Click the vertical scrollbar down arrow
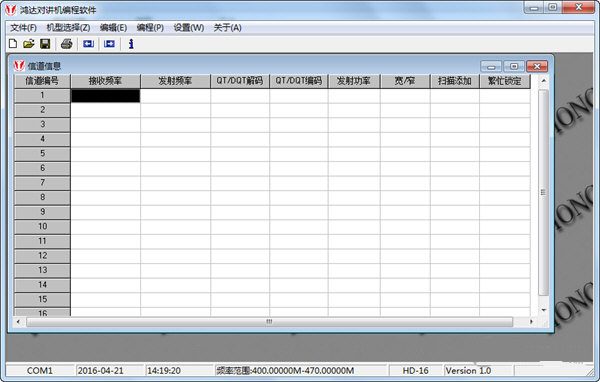600x382 pixels. (543, 310)
